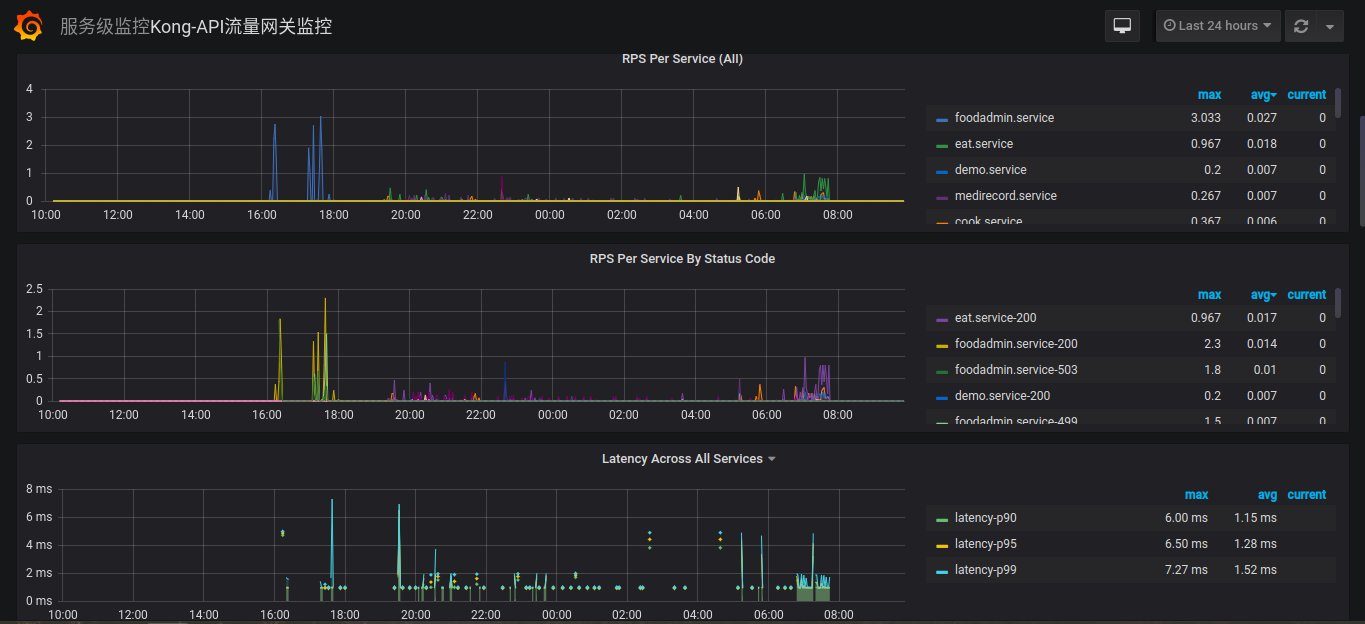Toggle latency-p99 series in legend
The height and width of the screenshot is (624, 1365).
coord(985,570)
